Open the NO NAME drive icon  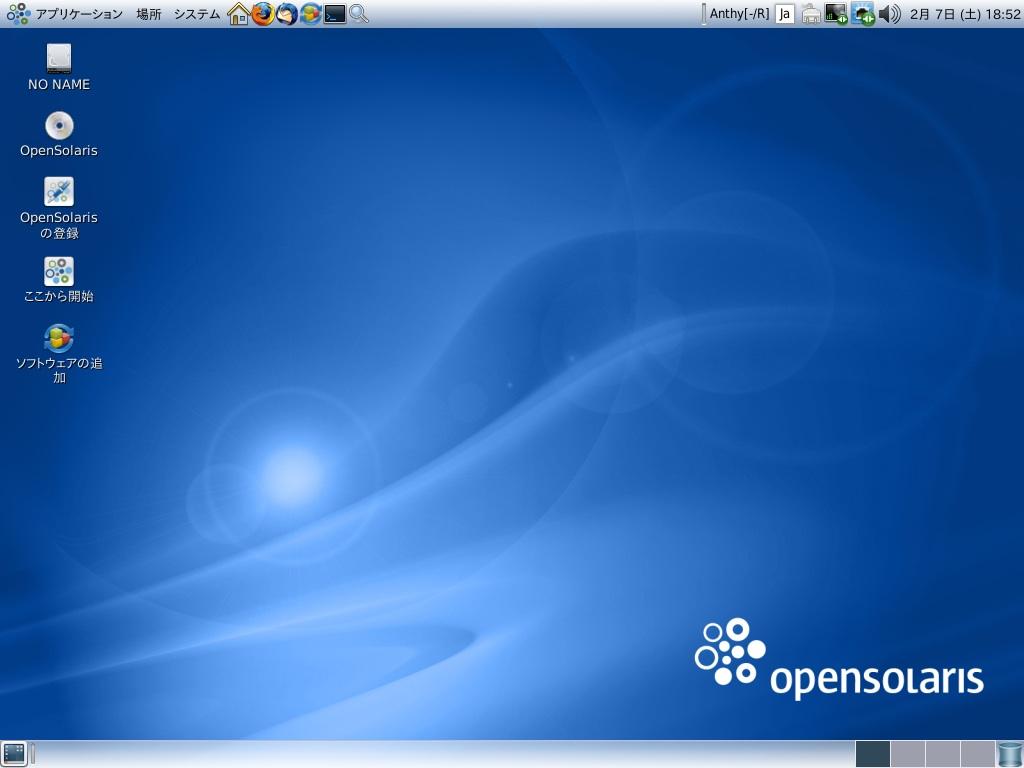point(59,67)
